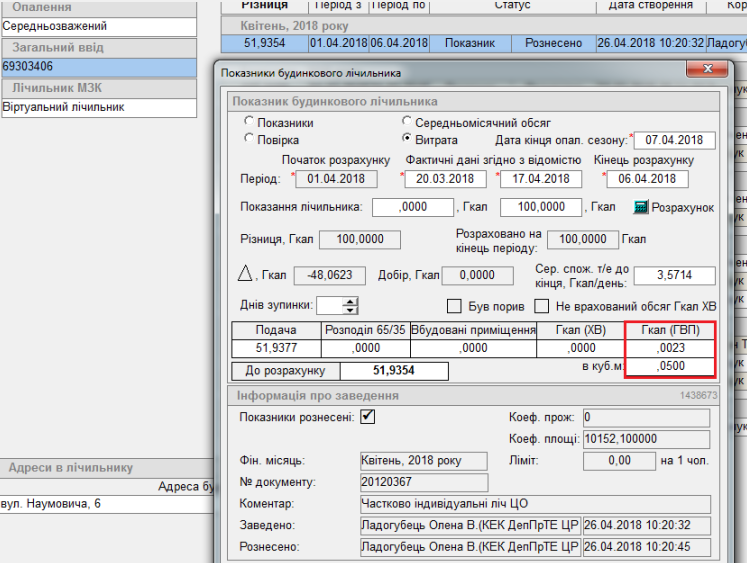Select the Витрата radio button
This screenshot has height=563, width=747.
point(407,140)
